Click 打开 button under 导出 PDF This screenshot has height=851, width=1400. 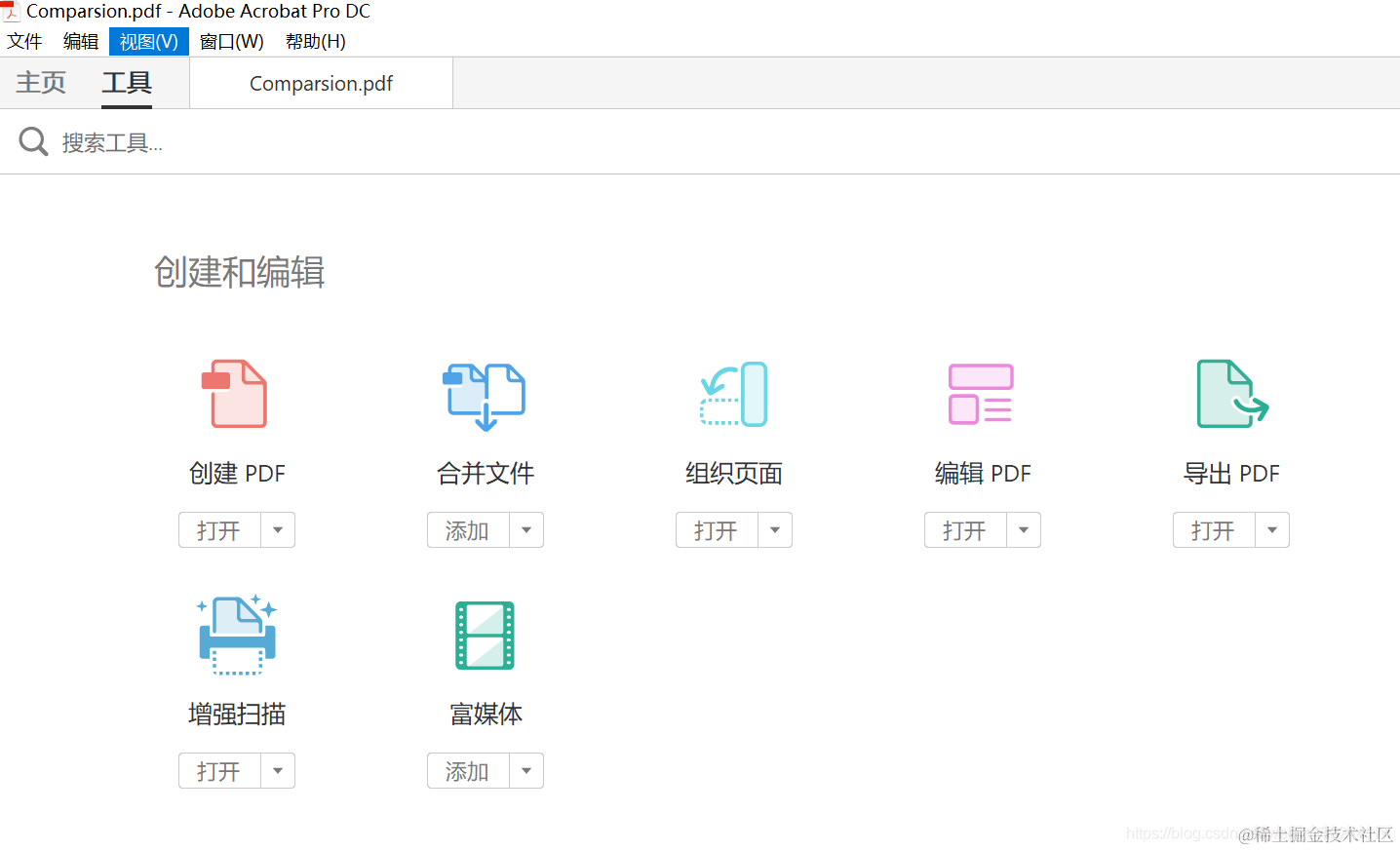[x=1214, y=530]
